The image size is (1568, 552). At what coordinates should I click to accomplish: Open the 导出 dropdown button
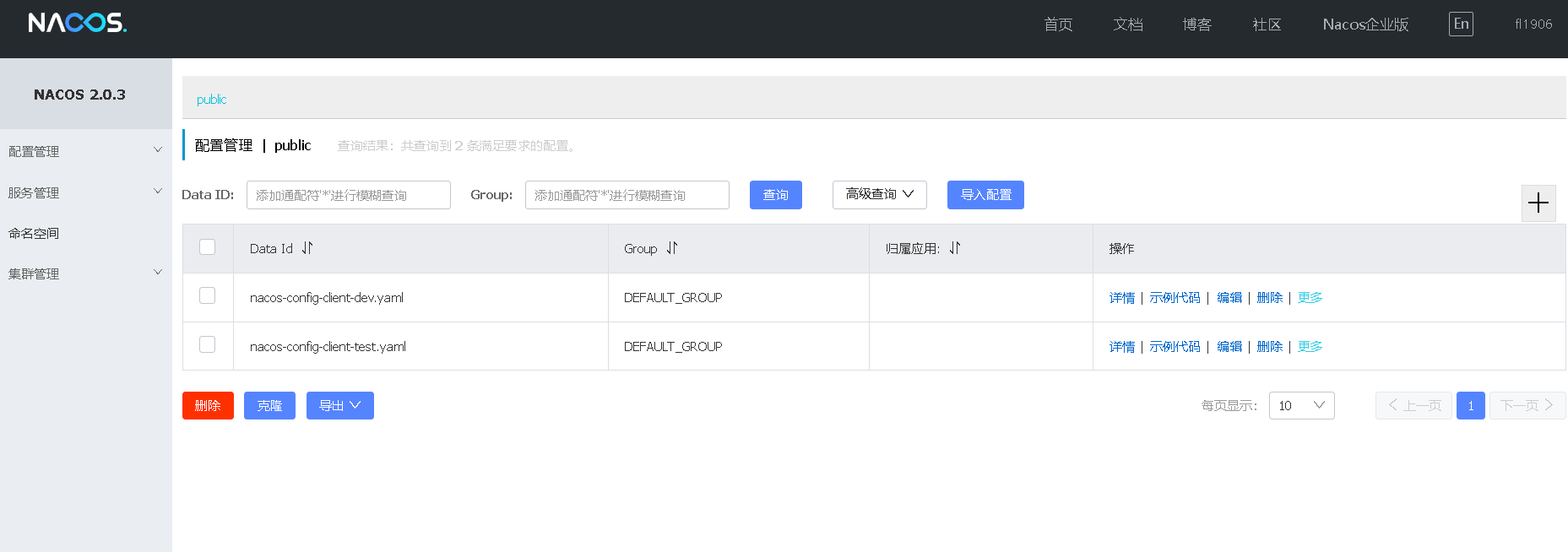340,405
